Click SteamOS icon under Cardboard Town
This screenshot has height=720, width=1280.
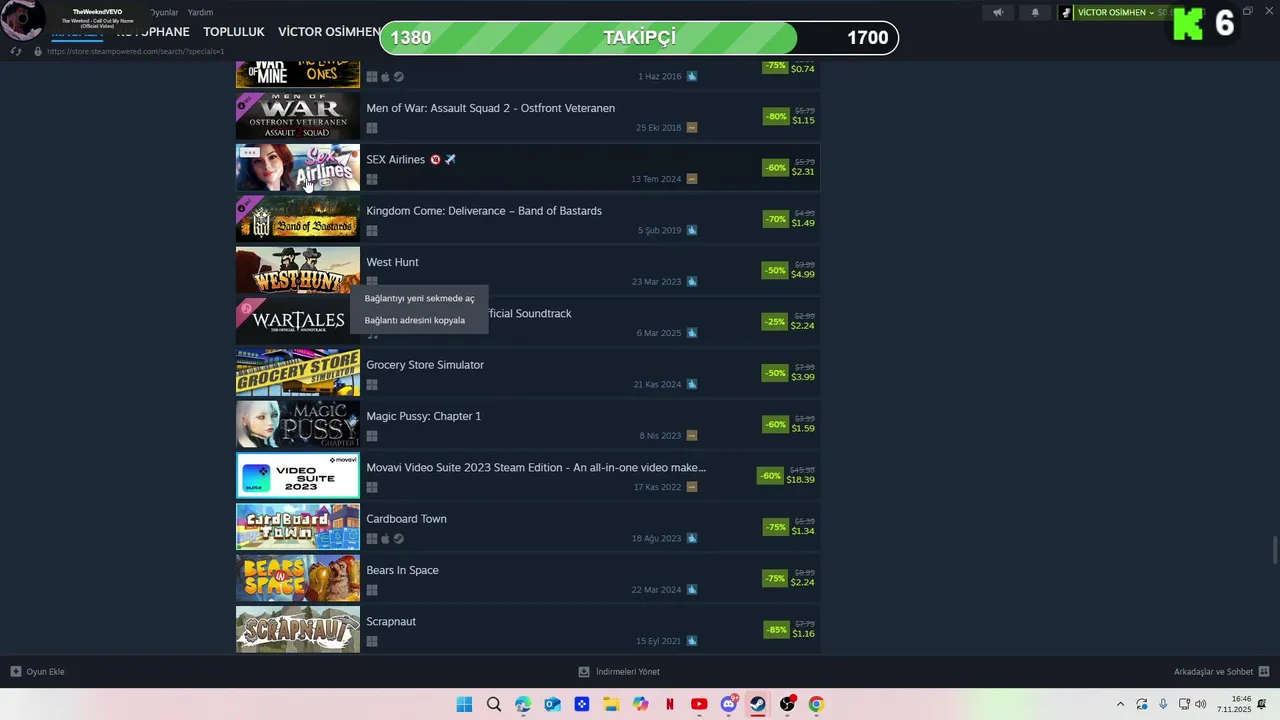pos(399,539)
